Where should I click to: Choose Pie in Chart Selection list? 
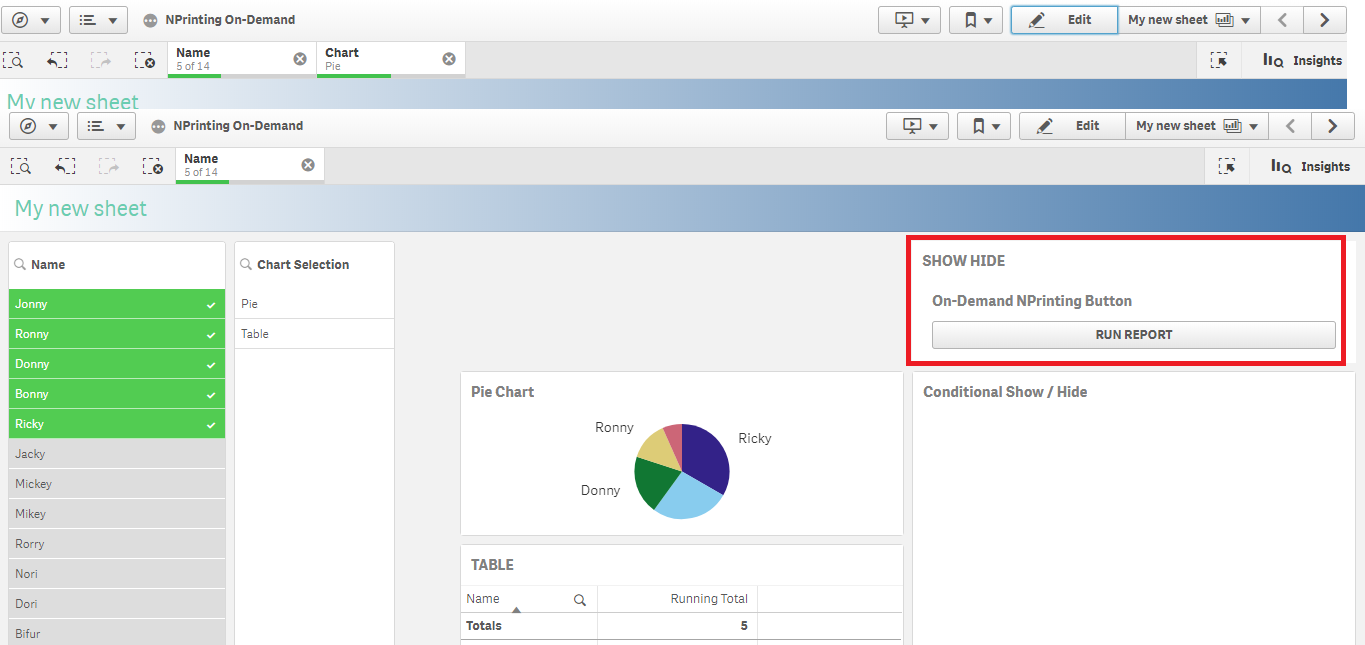coord(315,304)
